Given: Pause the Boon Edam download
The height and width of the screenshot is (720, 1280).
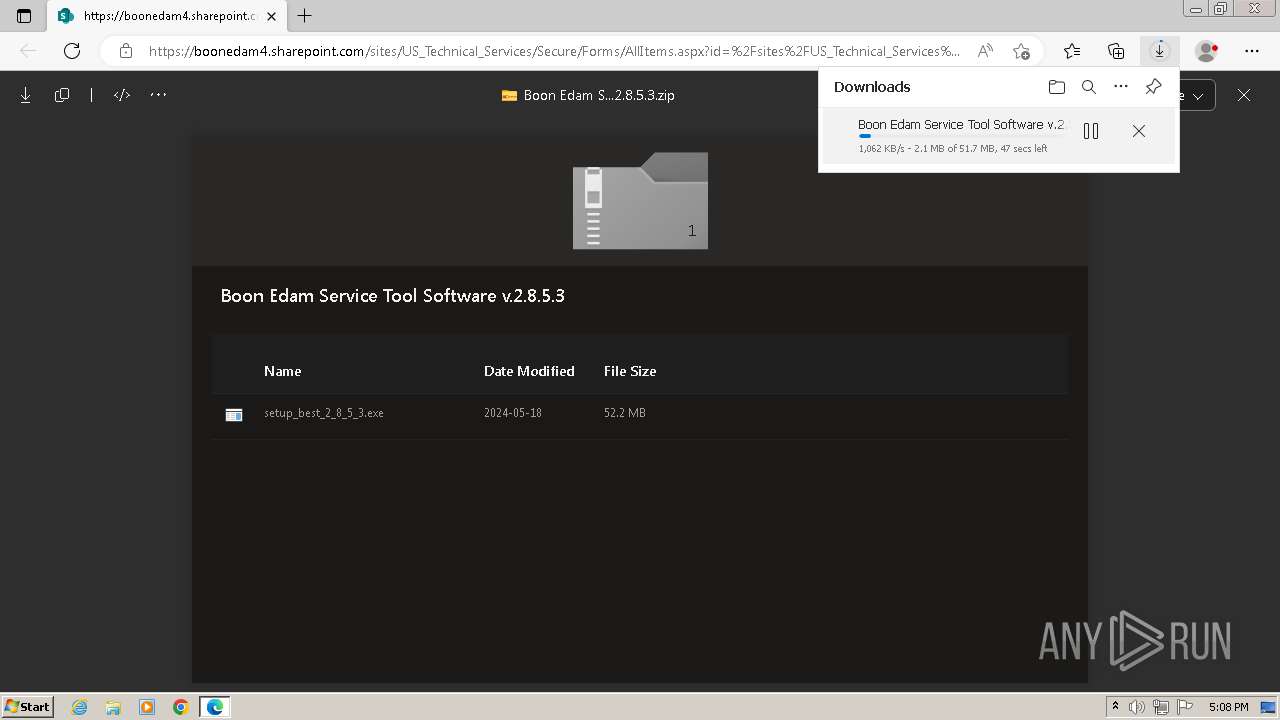Looking at the screenshot, I should (x=1091, y=131).
